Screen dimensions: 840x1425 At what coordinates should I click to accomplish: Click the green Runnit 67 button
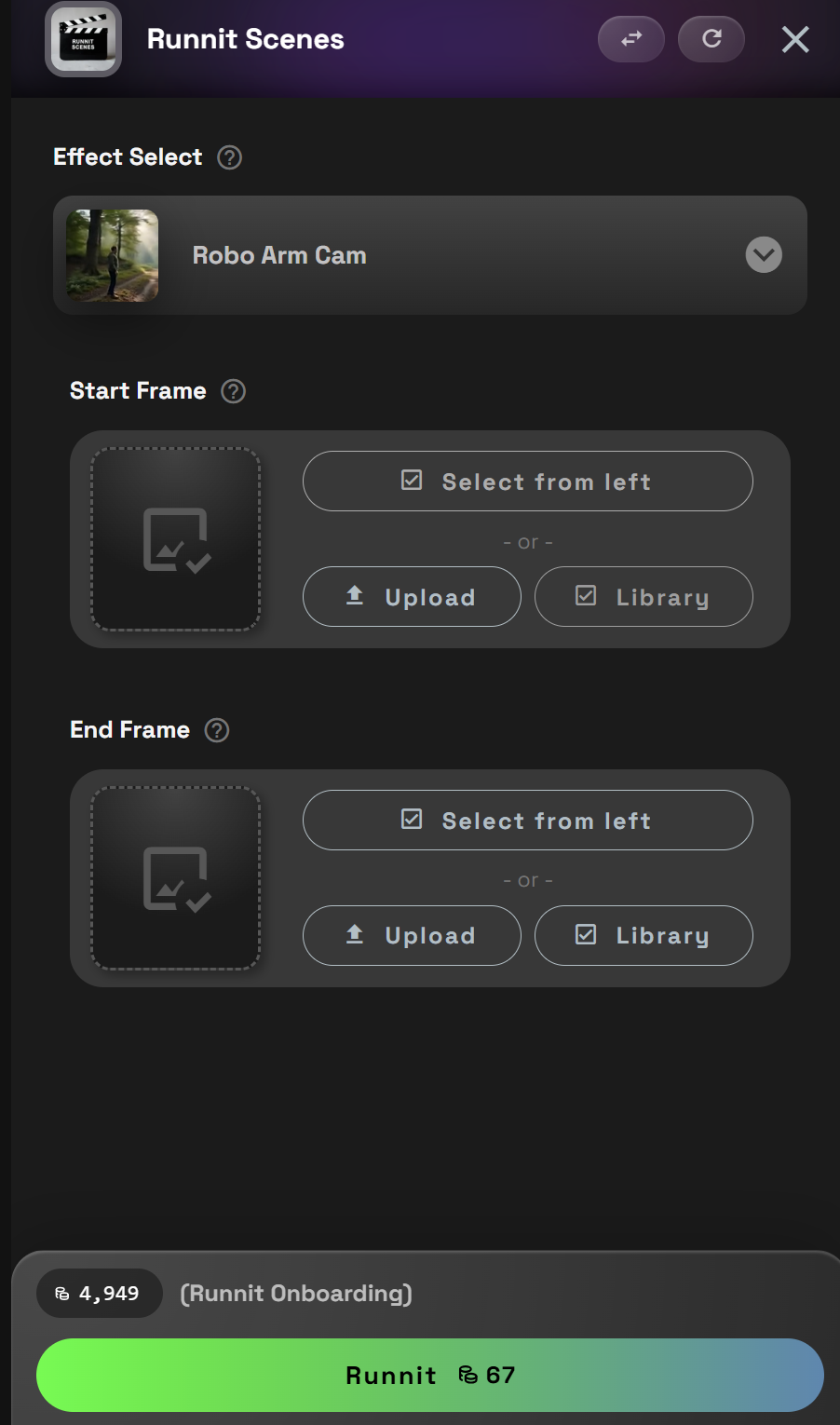pos(430,1375)
